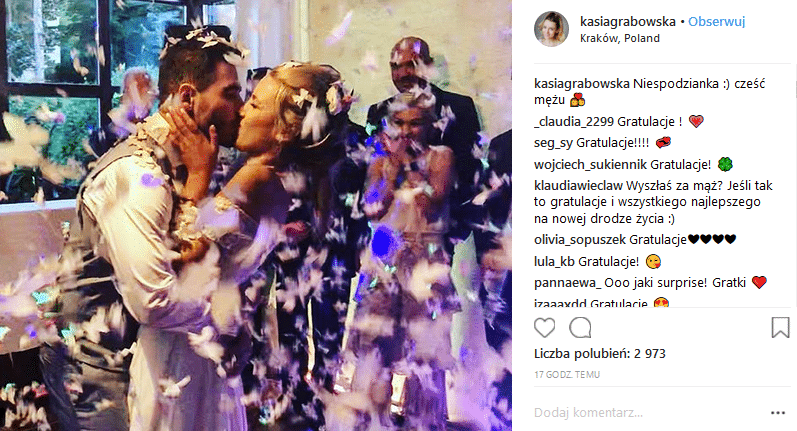Open the 17 godz. temu timestamp
The height and width of the screenshot is (431, 797).
(567, 375)
